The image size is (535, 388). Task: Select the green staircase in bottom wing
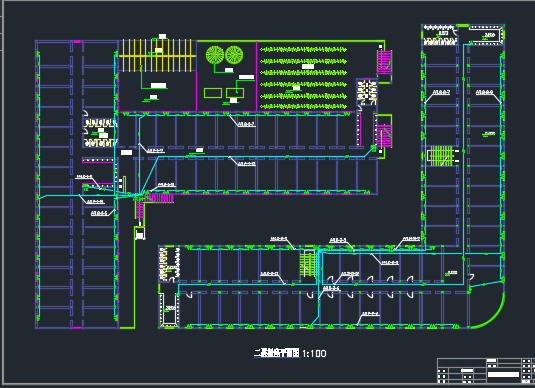[309, 263]
